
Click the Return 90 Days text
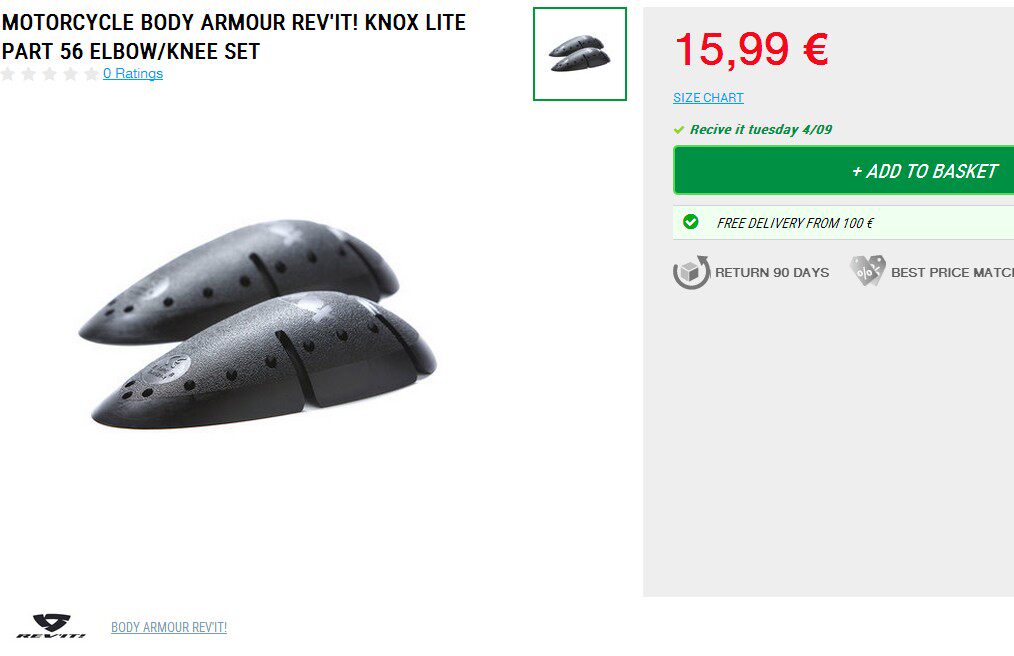click(772, 272)
